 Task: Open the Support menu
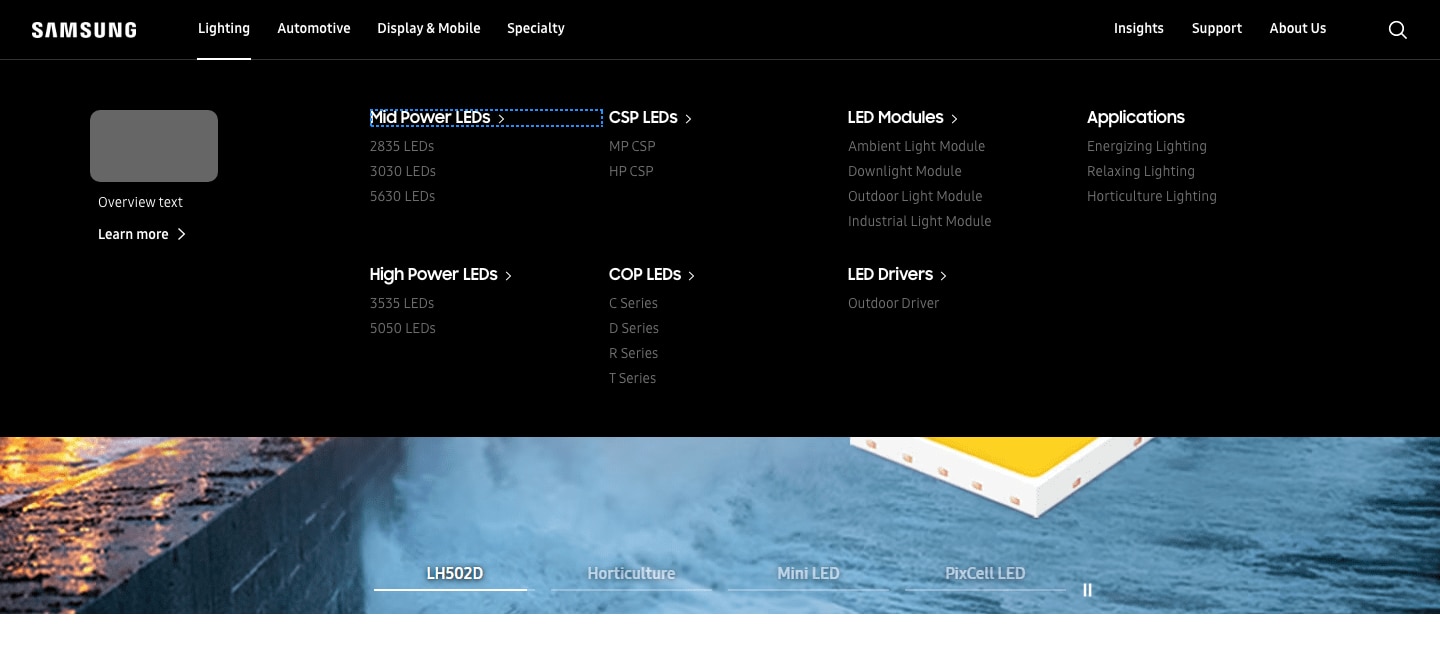1216,28
